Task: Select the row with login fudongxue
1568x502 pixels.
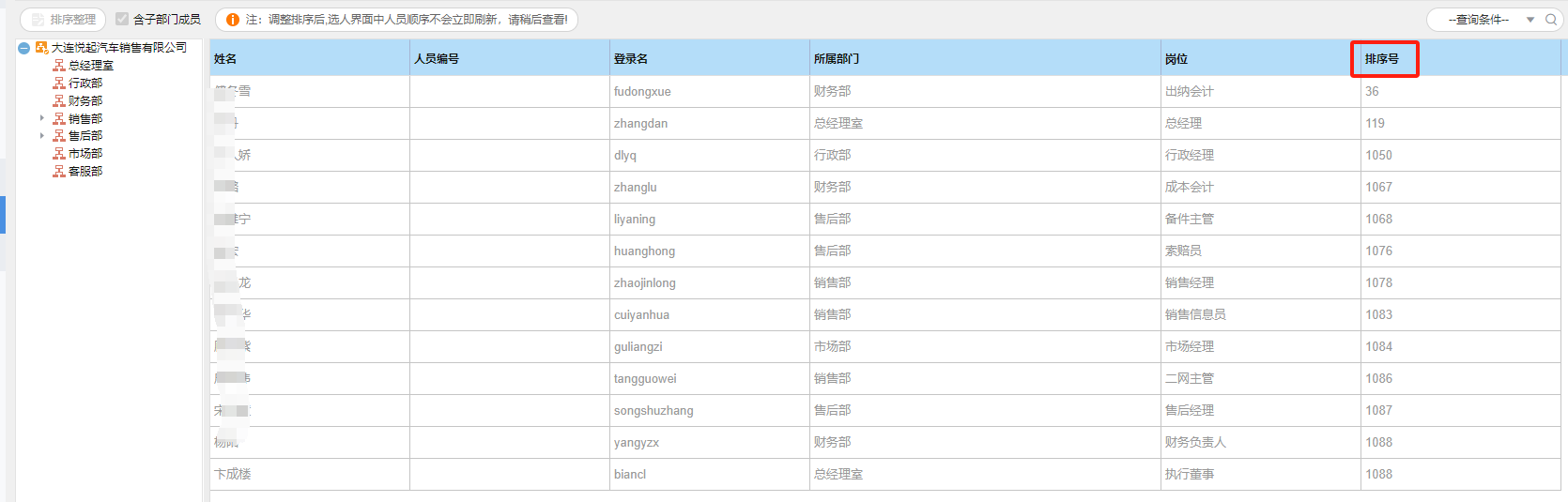Action: pos(642,92)
